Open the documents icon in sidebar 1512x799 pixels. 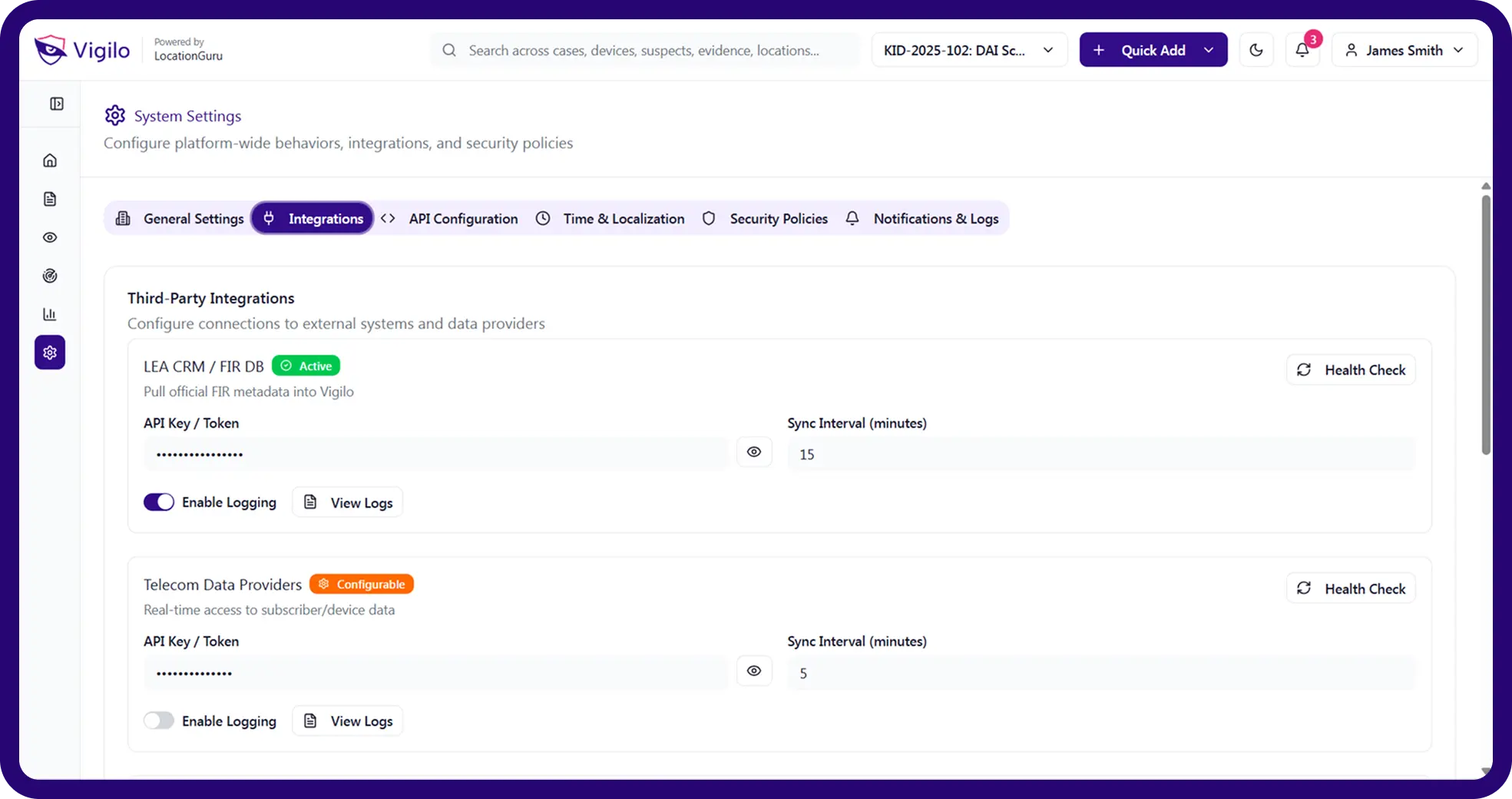tap(50, 199)
